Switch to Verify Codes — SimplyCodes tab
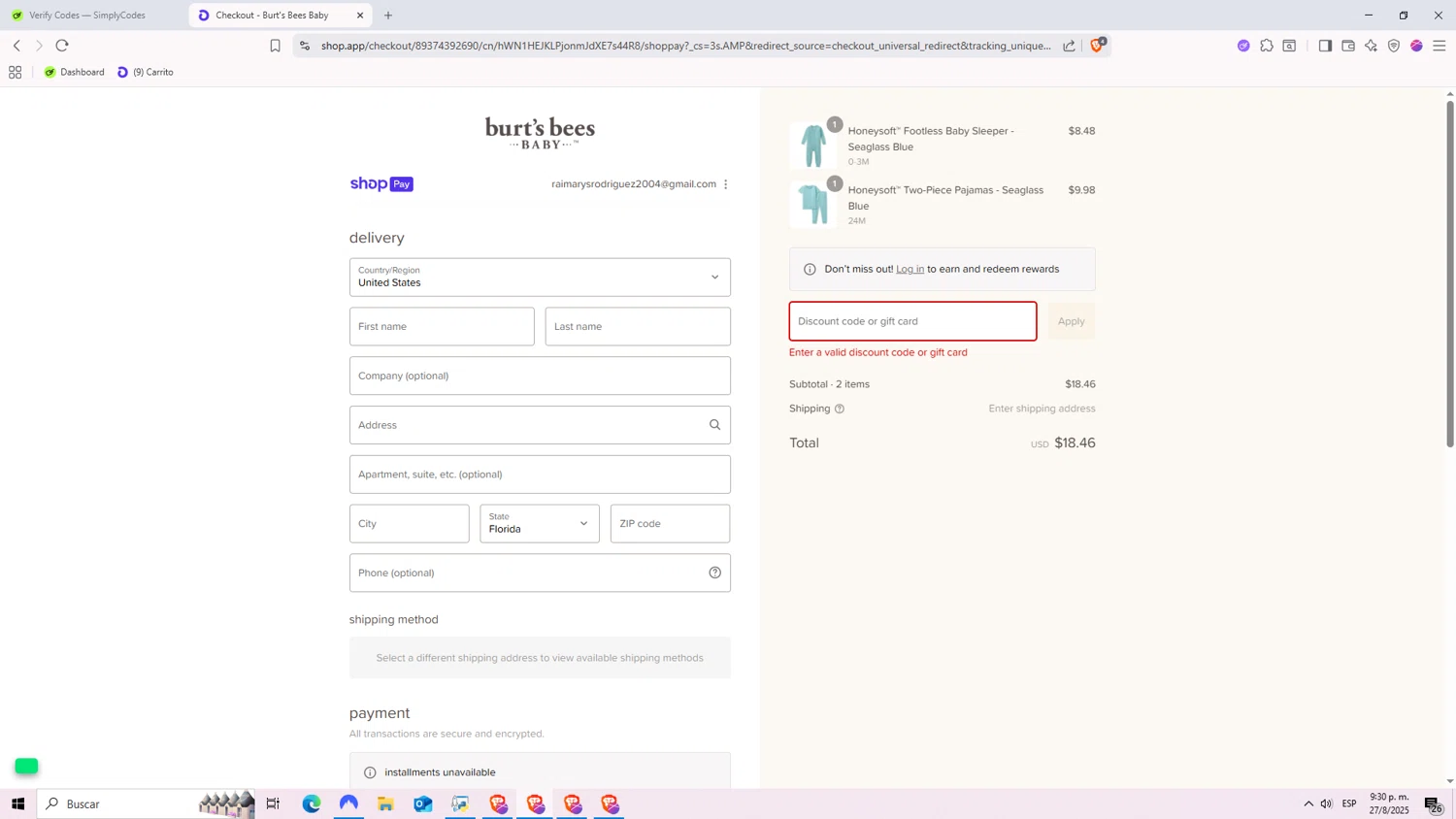 point(87,16)
